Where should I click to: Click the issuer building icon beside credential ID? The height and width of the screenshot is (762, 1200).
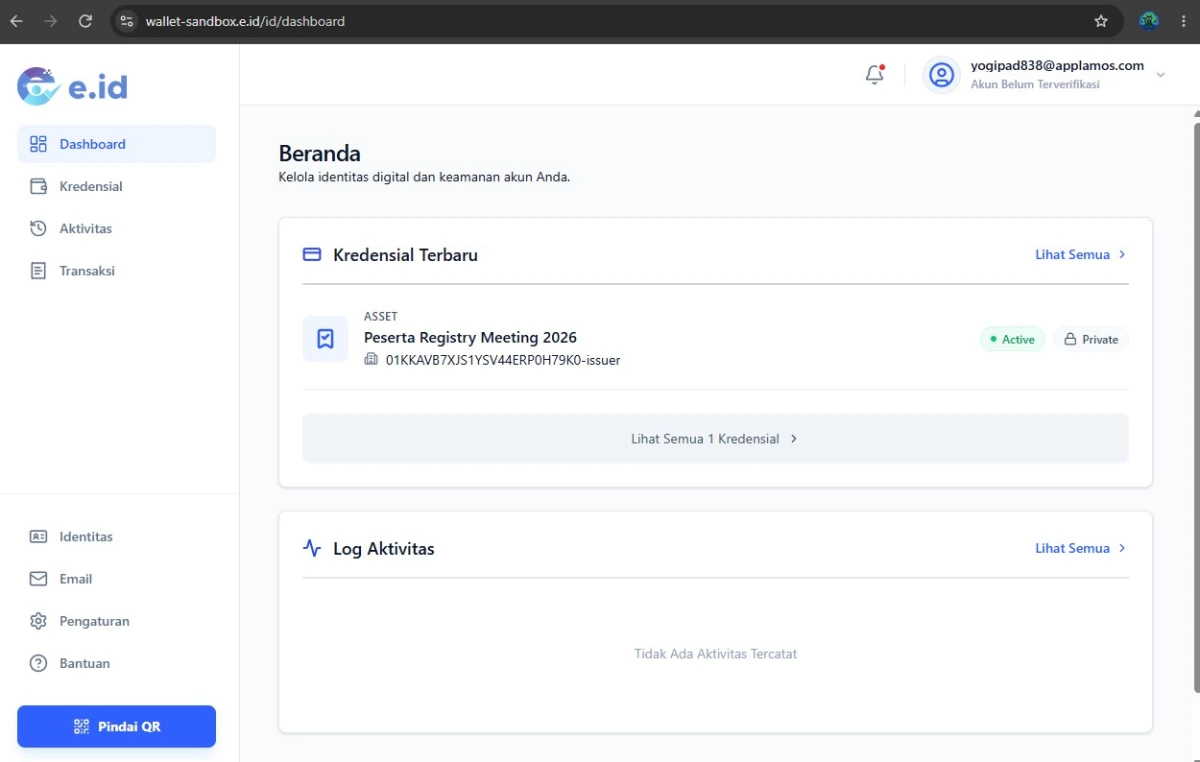tap(371, 360)
